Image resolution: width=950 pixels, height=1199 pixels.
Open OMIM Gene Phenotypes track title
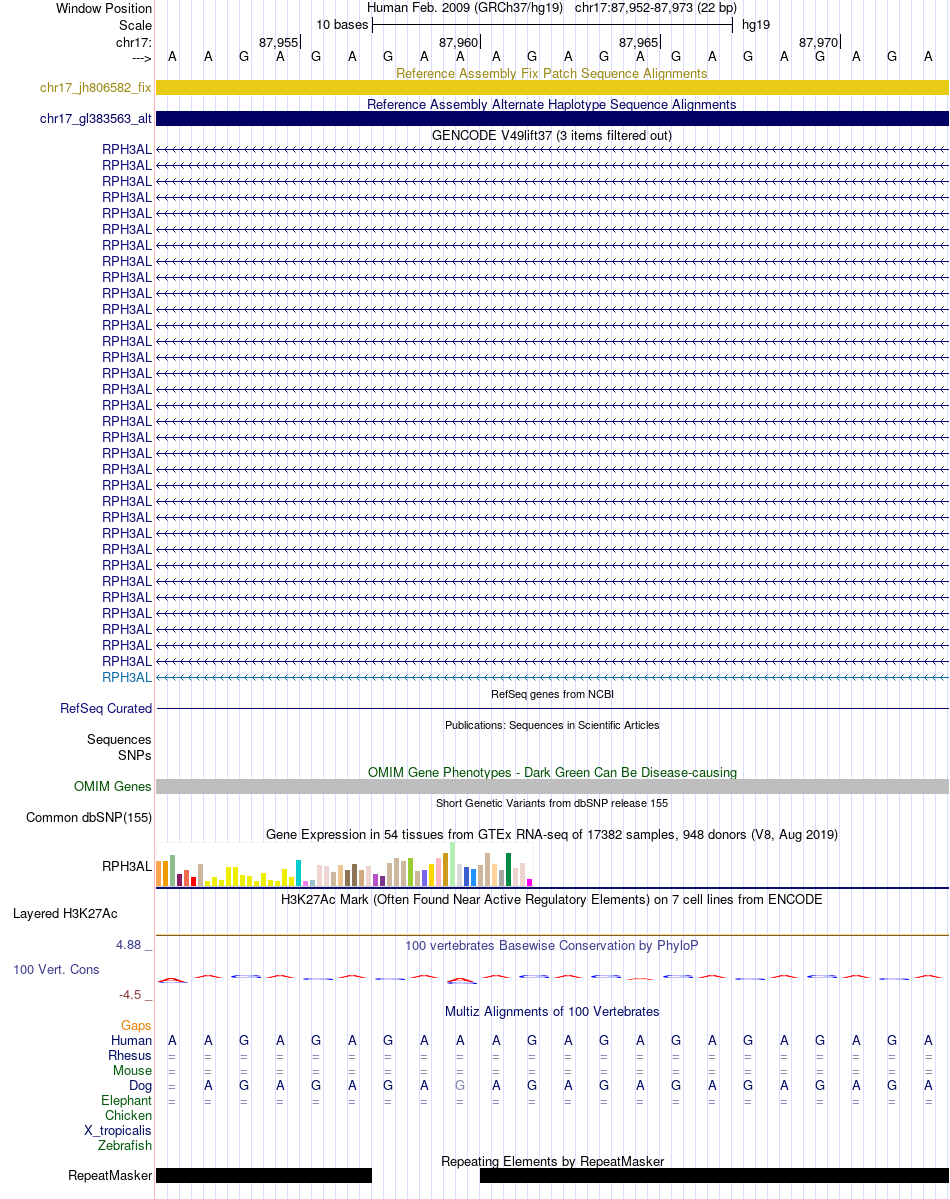[x=551, y=772]
